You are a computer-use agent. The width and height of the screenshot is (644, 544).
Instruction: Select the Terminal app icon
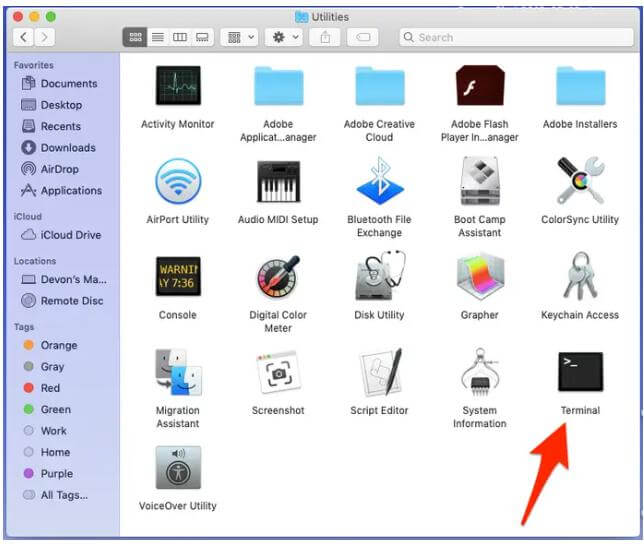tap(580, 372)
